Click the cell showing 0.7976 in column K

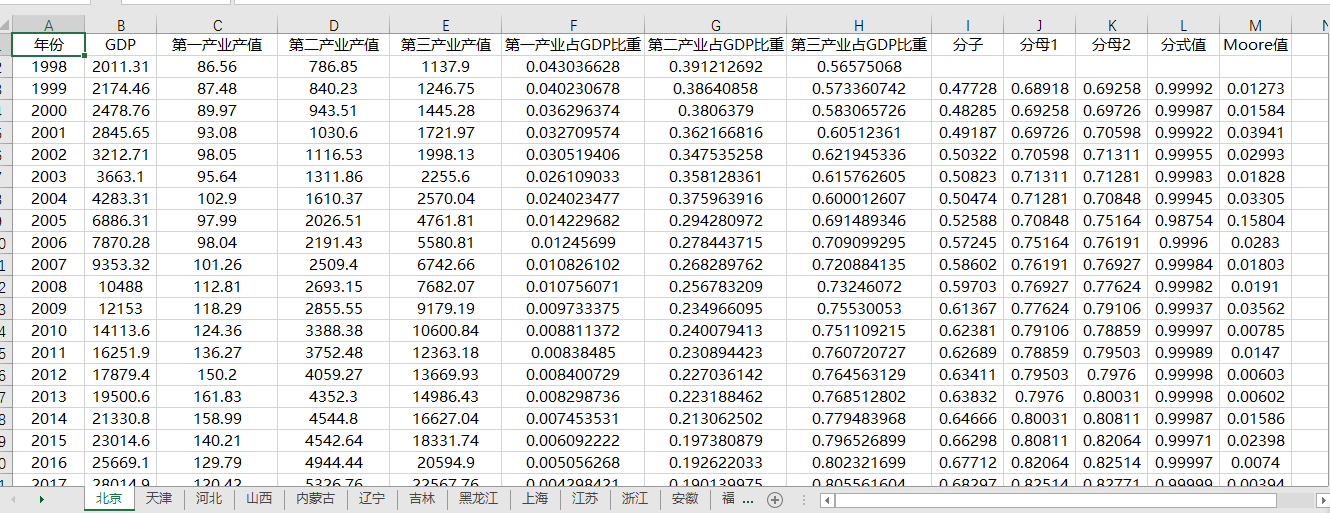click(1112, 374)
